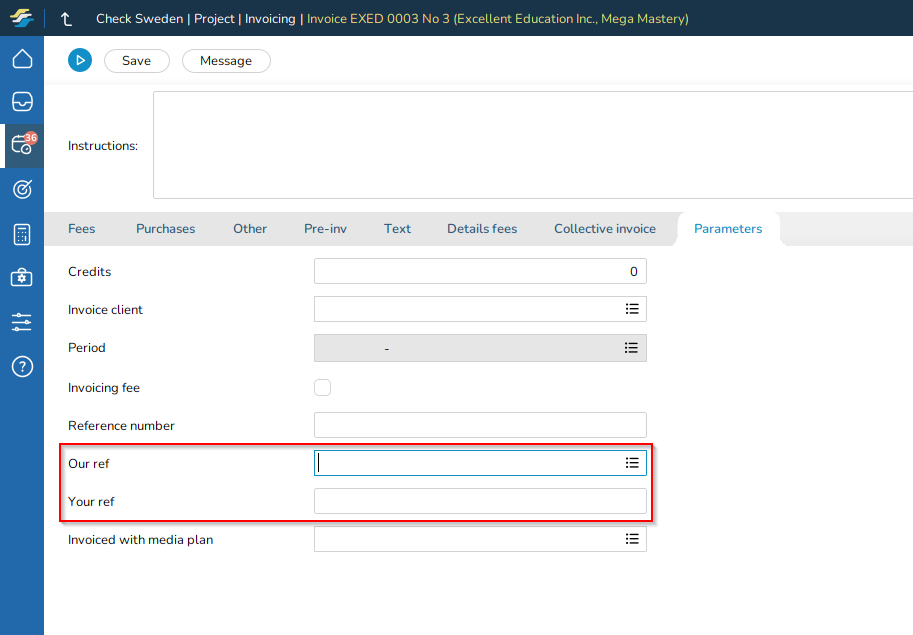Toggle the Invoicing fee checkbox
Screen dimensions: 913x635
click(322, 387)
